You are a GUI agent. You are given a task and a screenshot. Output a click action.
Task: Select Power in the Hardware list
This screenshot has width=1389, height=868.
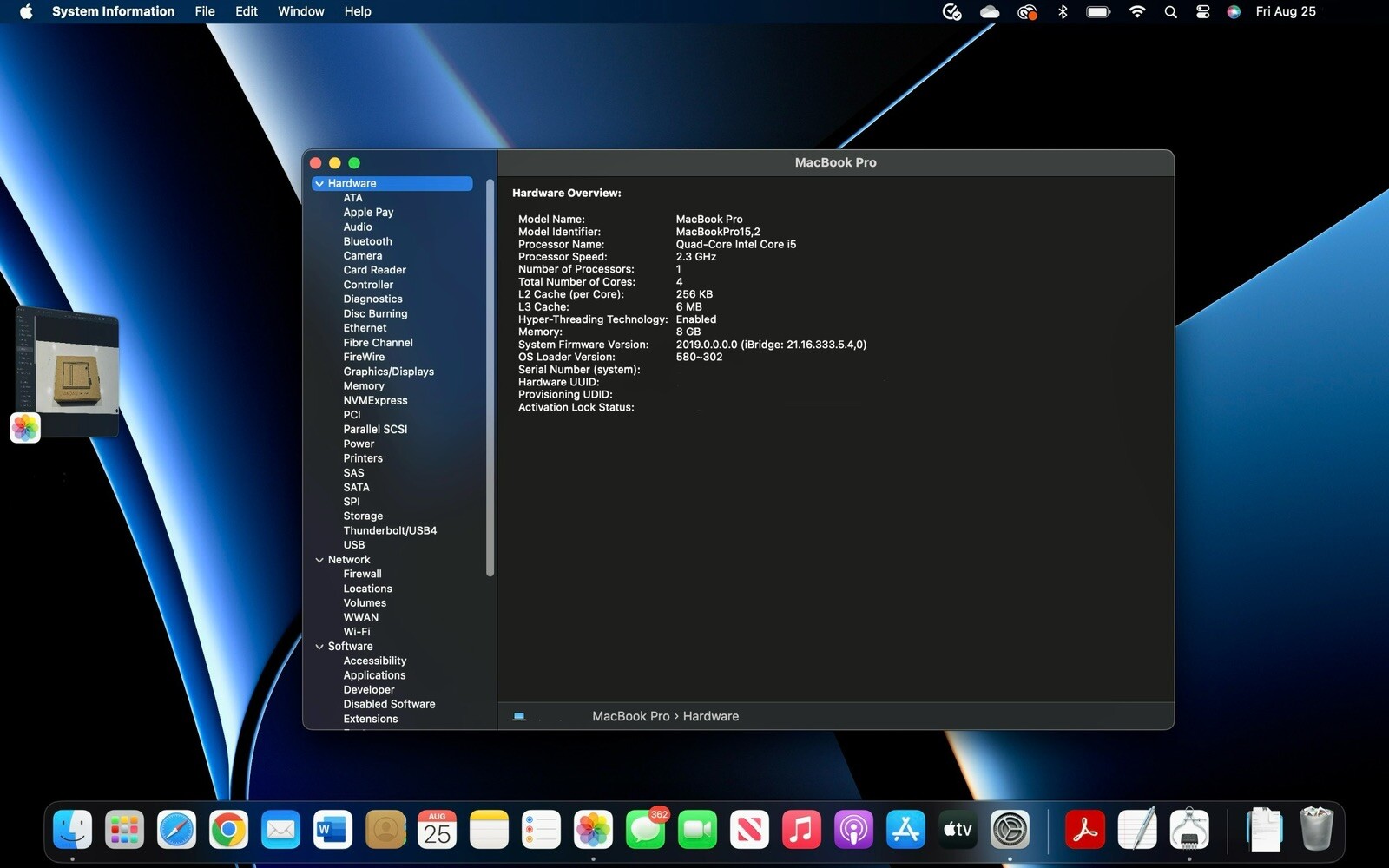click(x=359, y=444)
